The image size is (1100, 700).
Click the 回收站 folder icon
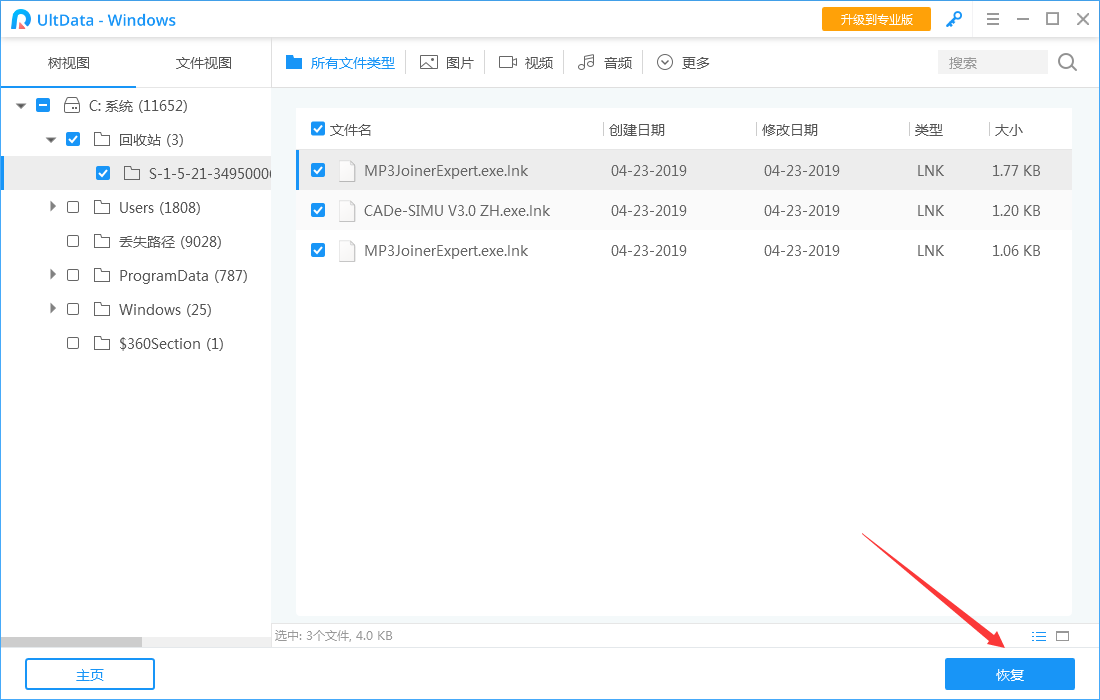click(102, 139)
